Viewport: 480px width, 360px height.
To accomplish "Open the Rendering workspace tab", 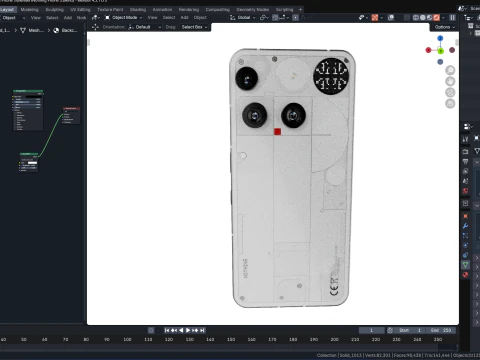I will coord(189,10).
